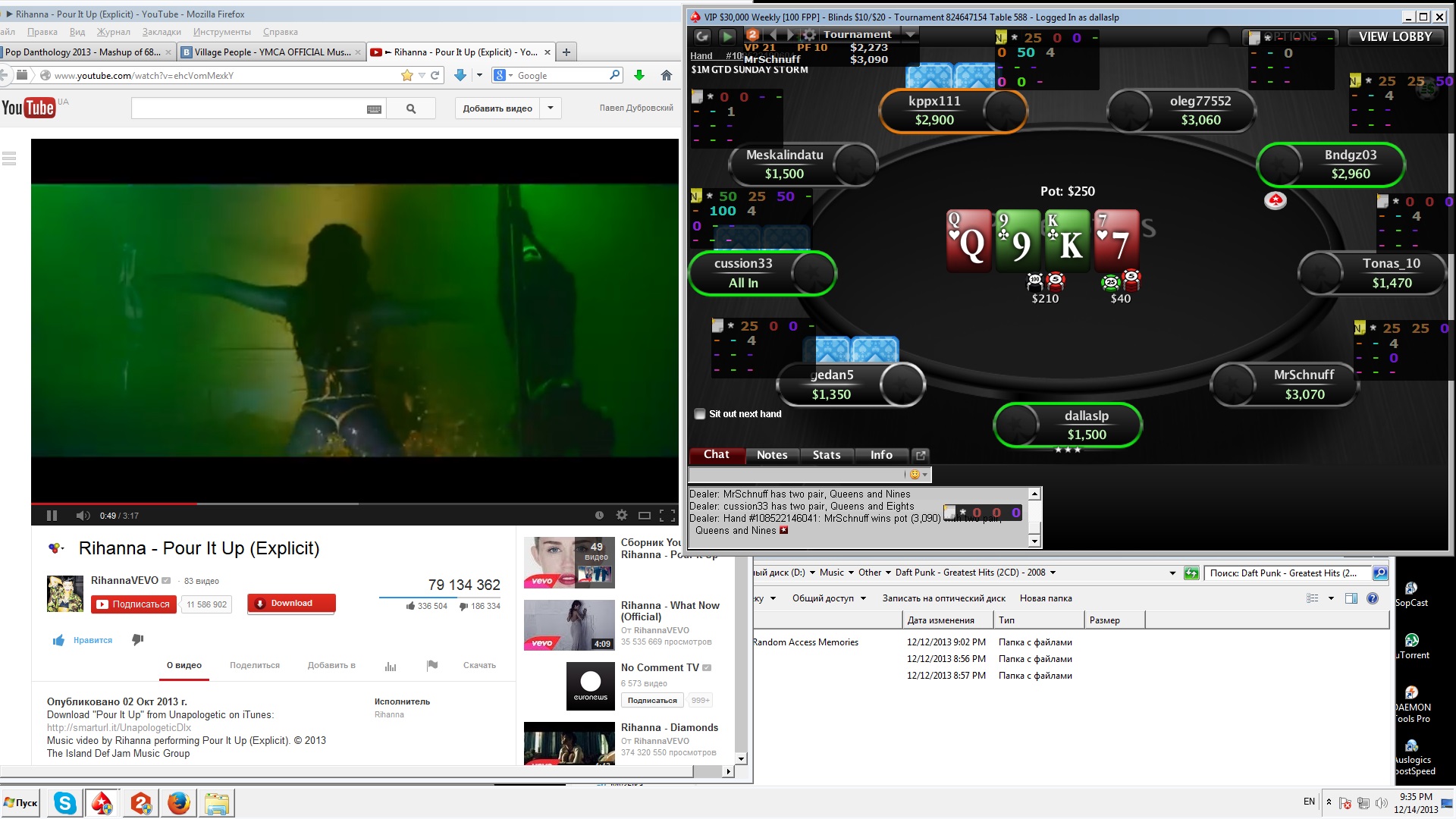Expand Общий доступ dropdown in Explorer
This screenshot has height=819, width=1456.
click(863, 598)
